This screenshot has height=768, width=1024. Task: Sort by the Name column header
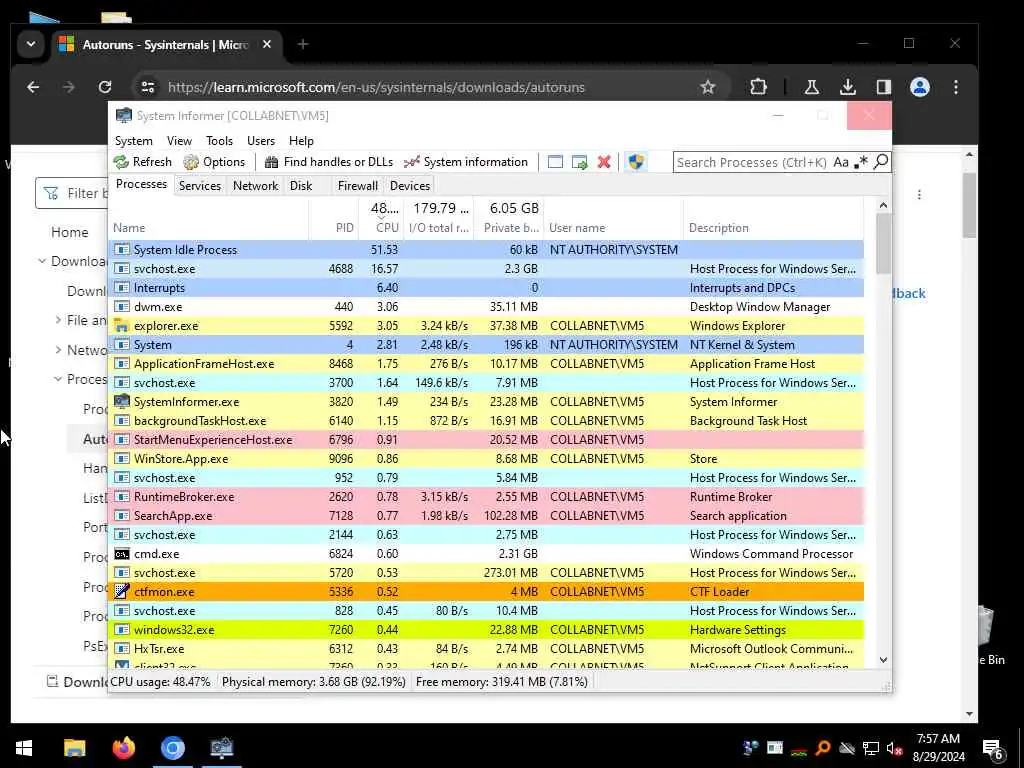[x=209, y=218]
